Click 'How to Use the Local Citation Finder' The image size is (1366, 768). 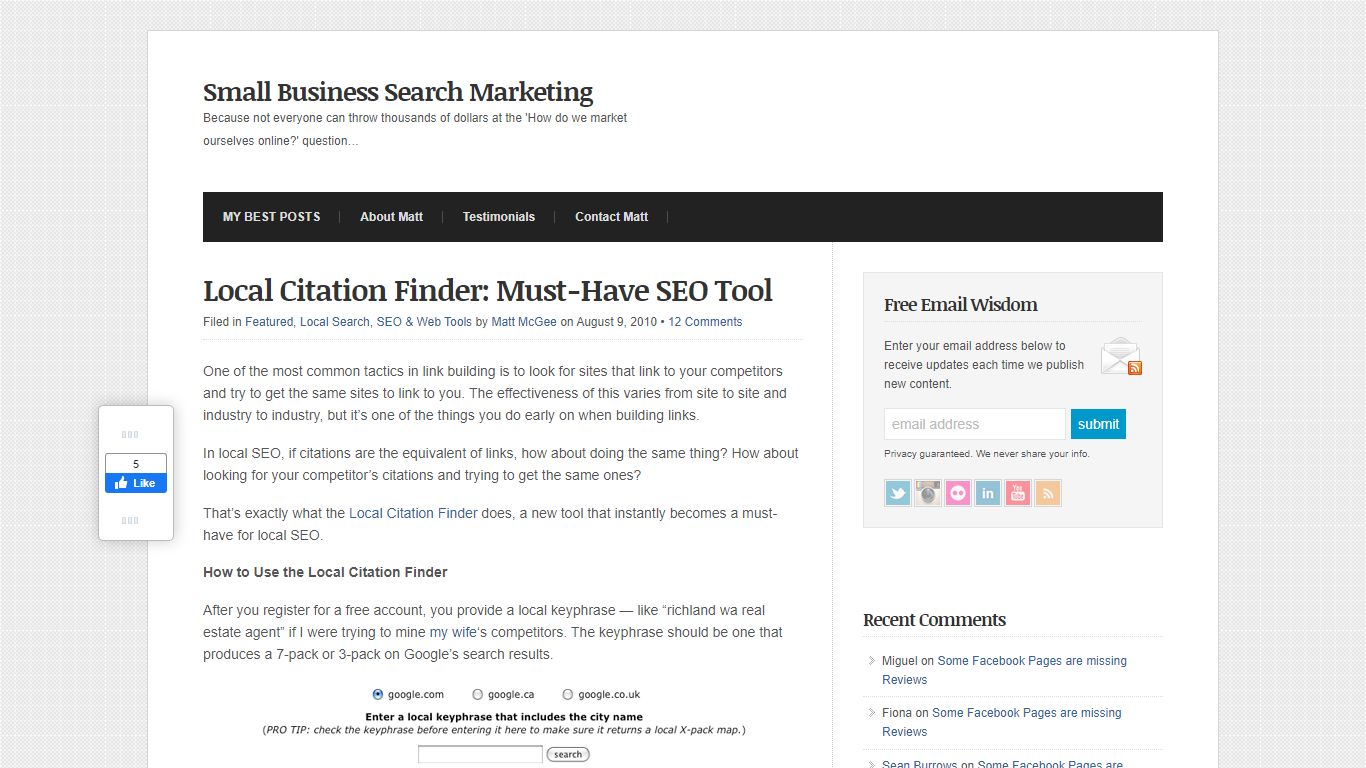tap(325, 572)
